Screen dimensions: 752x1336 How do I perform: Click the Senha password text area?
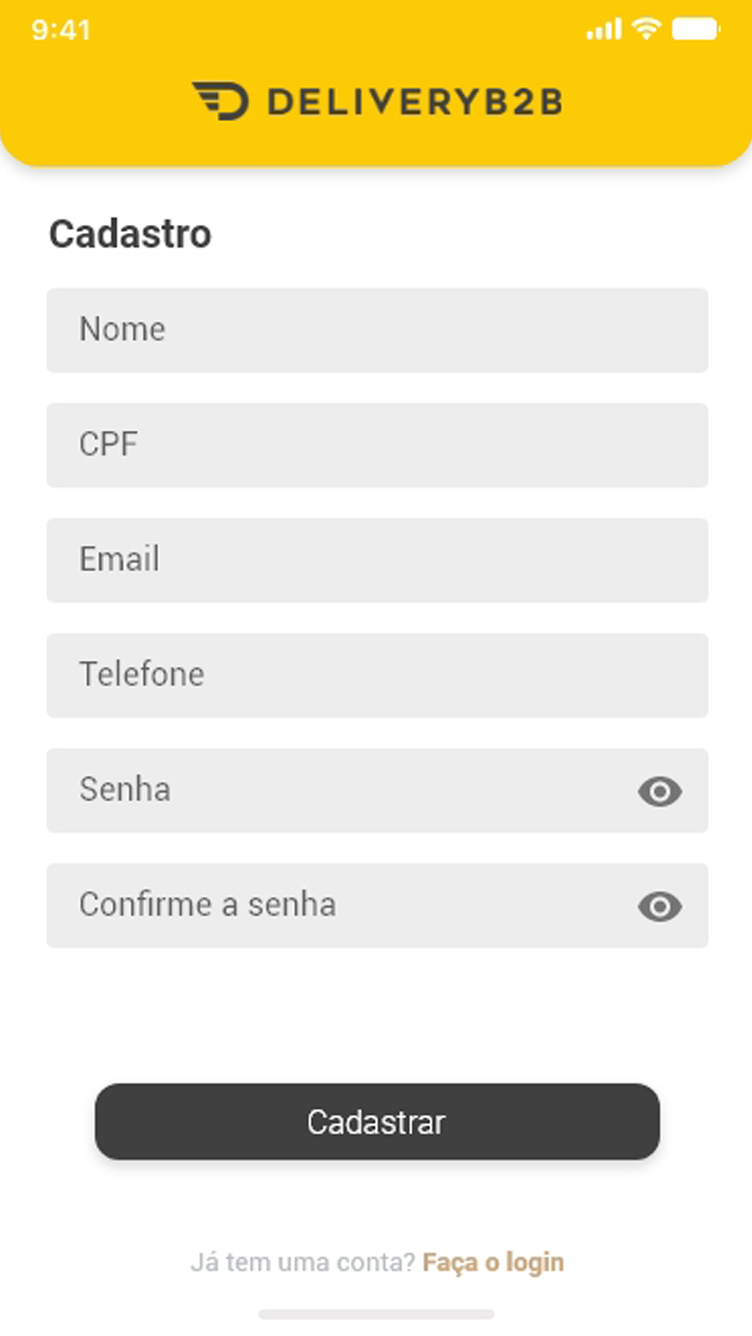(x=340, y=790)
